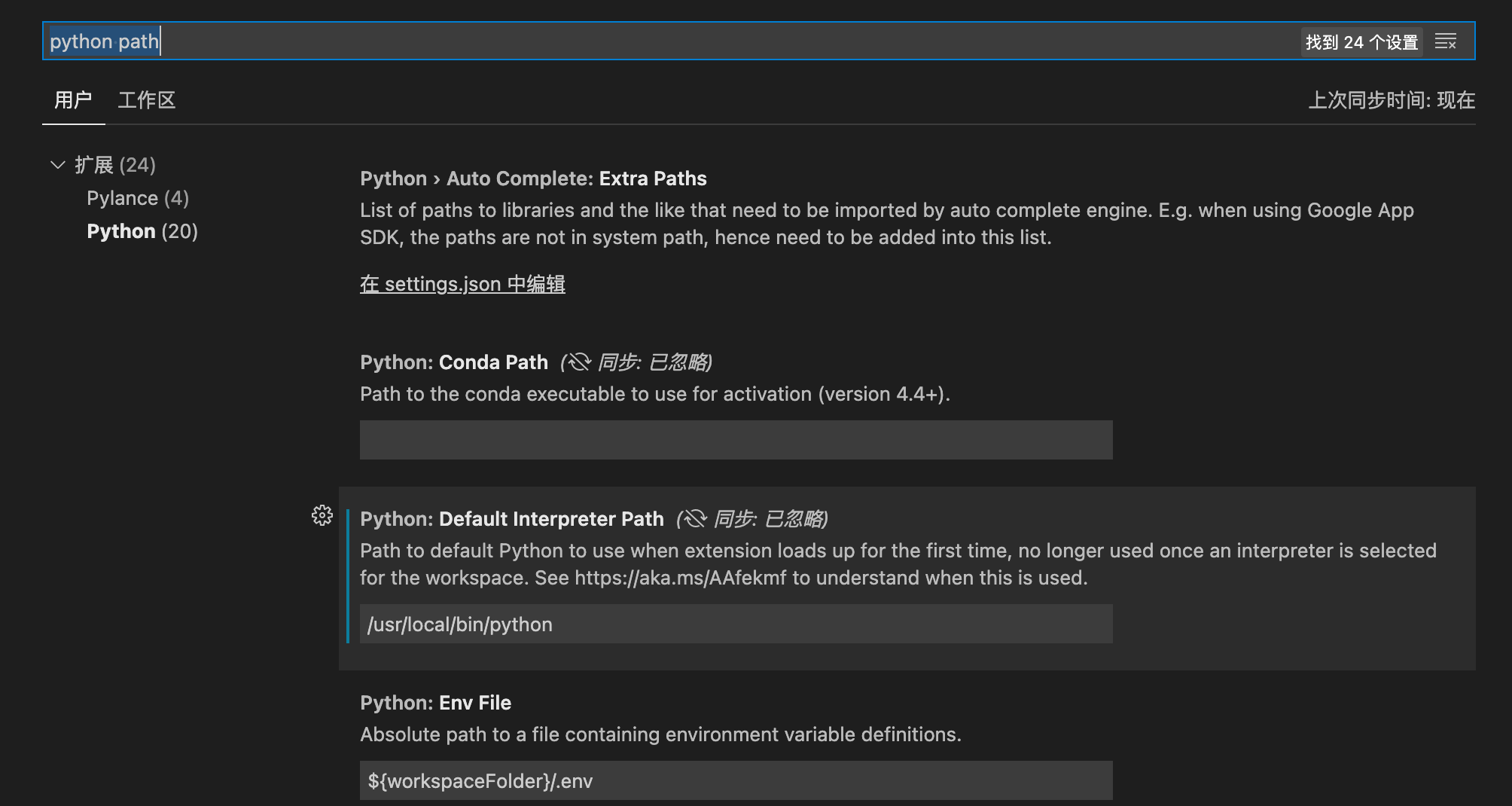Screen dimensions: 1512x806
Task: Click the /usr/local/bin/python interpreter path field
Action: pyautogui.click(x=736, y=624)
